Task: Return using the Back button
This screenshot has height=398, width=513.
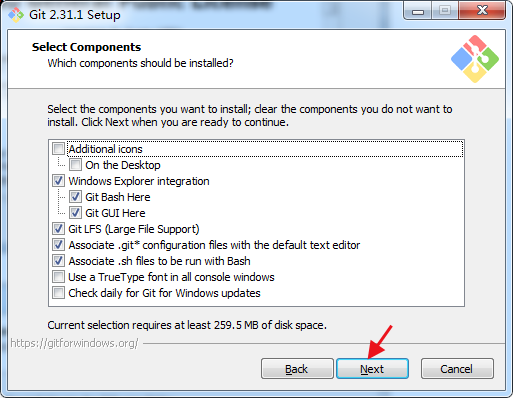Action: [x=297, y=369]
